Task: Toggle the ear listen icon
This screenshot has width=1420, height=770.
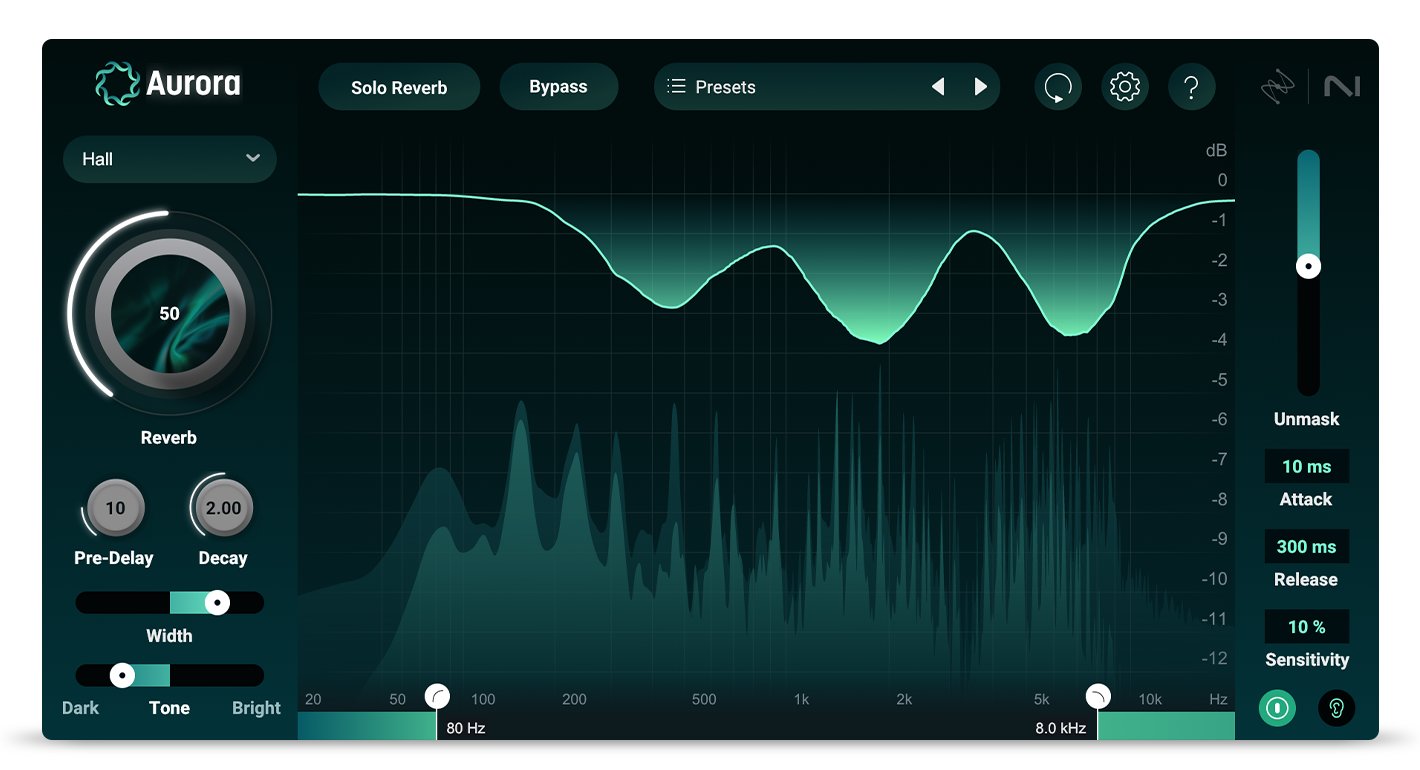Action: (1337, 708)
